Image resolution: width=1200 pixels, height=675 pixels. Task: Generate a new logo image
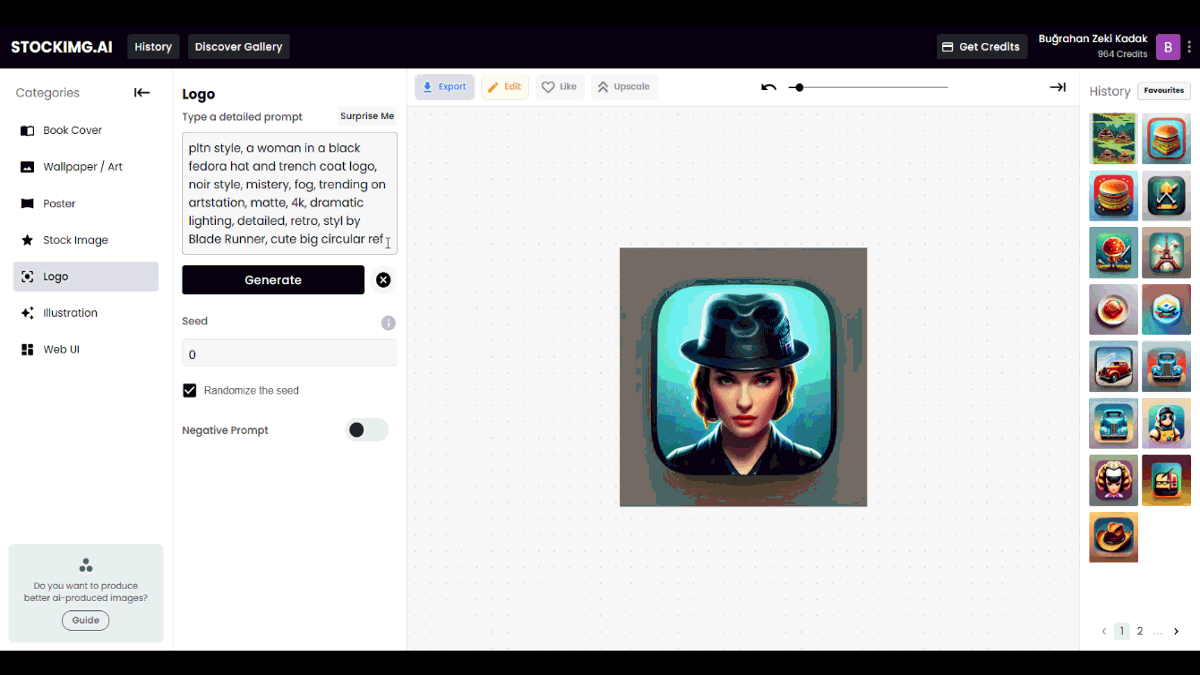272,279
